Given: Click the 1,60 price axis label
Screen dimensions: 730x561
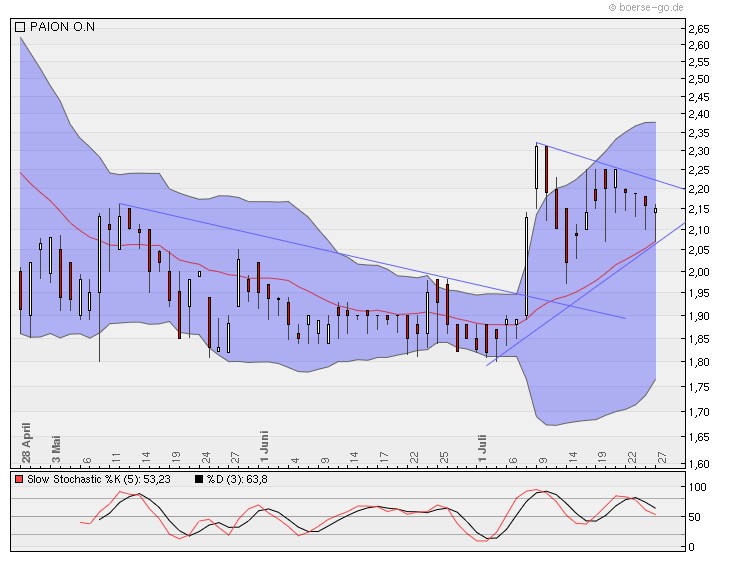Looking at the screenshot, I should (699, 464).
